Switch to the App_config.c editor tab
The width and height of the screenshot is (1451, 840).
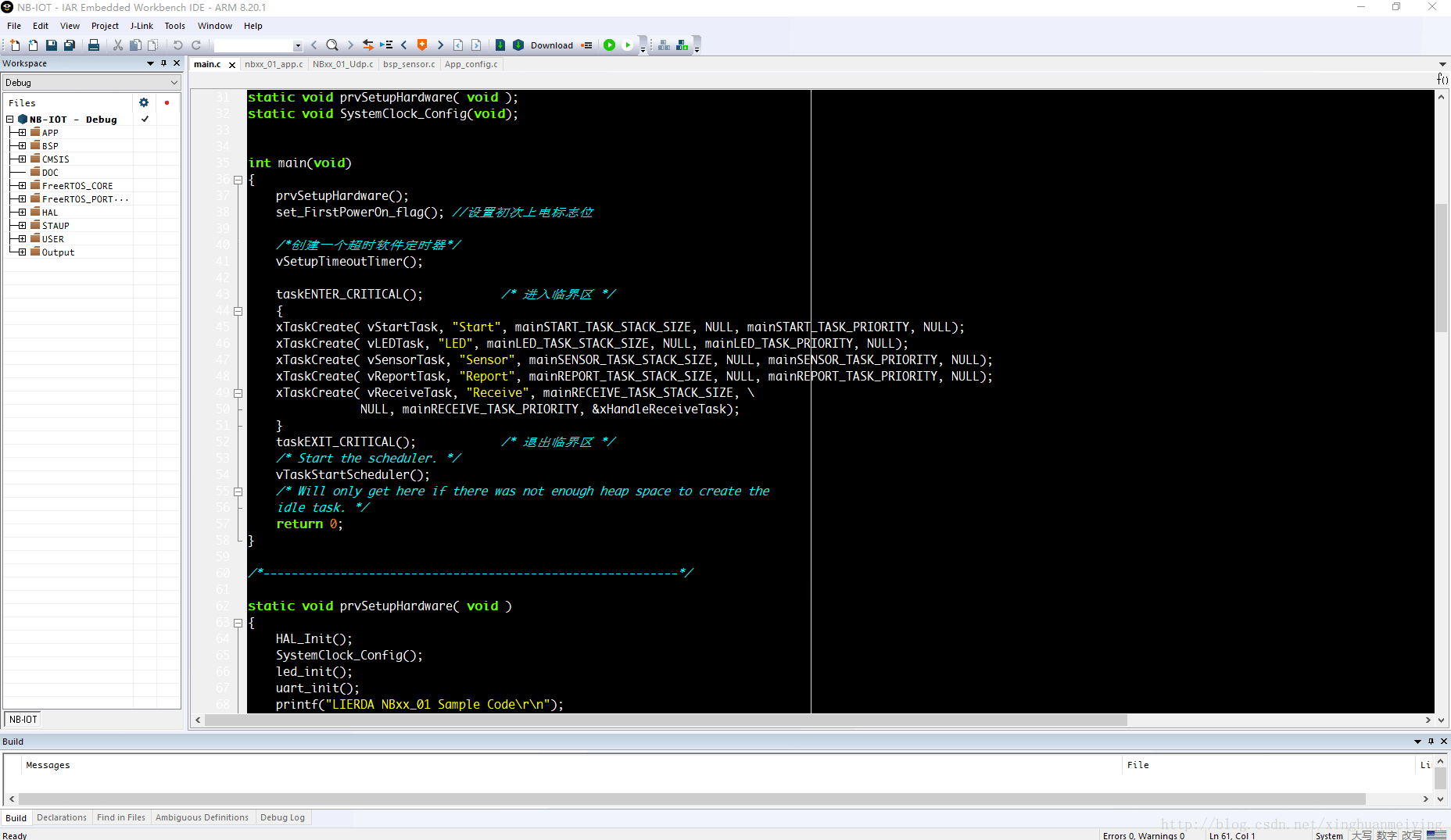(471, 64)
